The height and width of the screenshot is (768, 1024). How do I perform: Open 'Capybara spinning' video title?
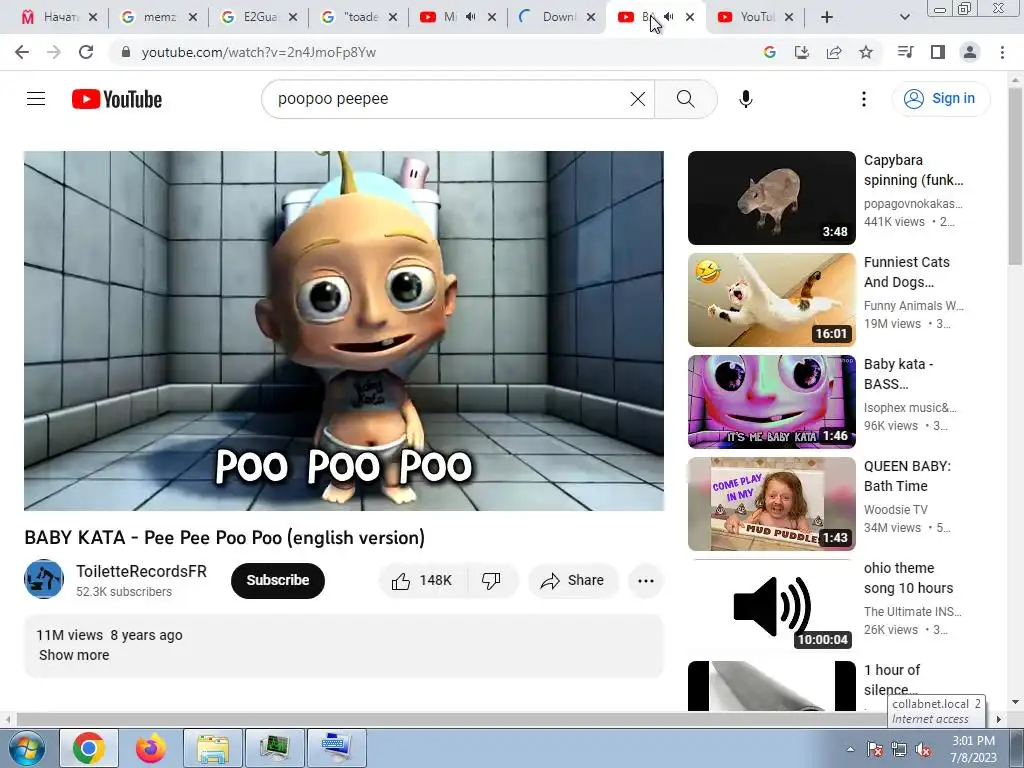click(x=913, y=170)
